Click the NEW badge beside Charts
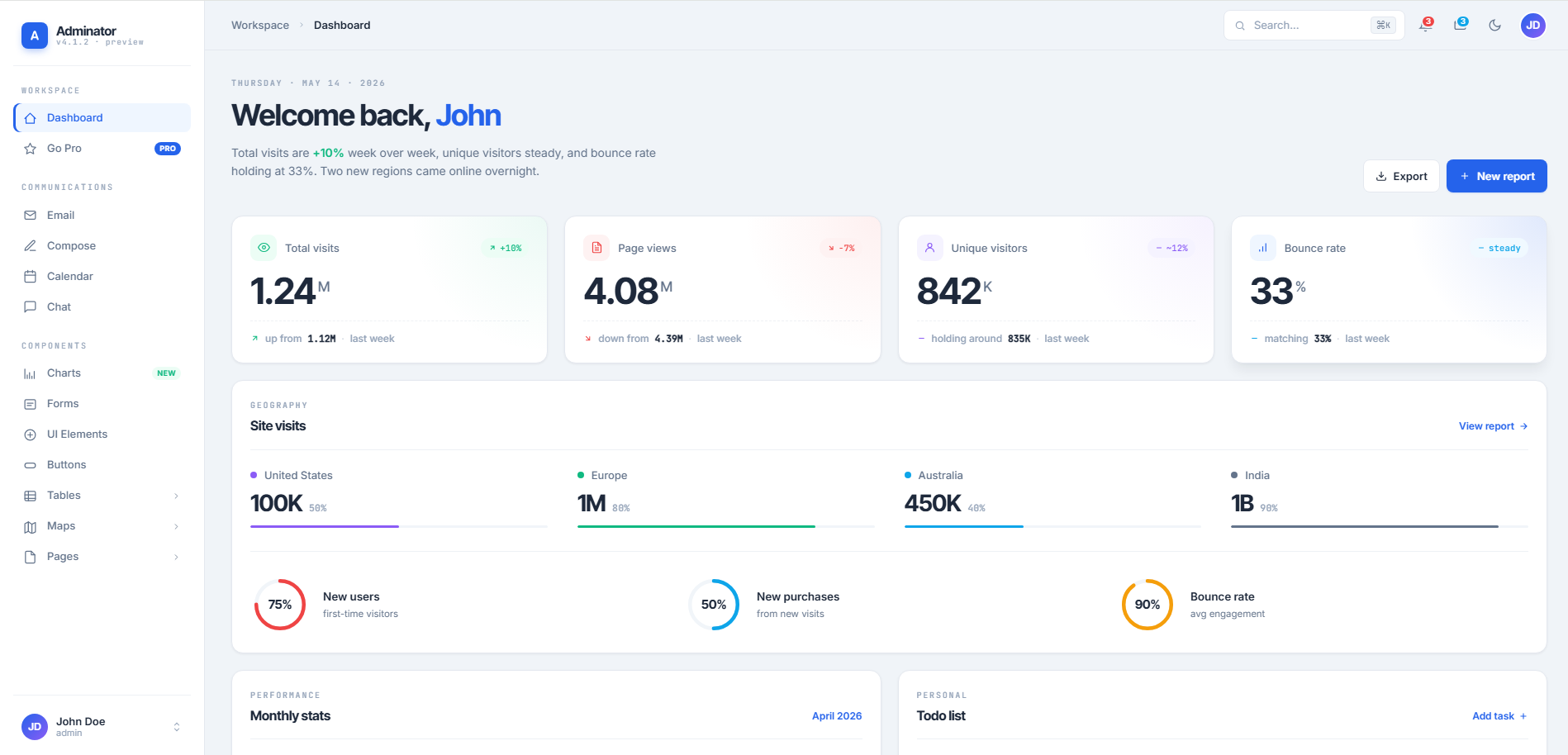This screenshot has width=1568, height=755. point(167,373)
